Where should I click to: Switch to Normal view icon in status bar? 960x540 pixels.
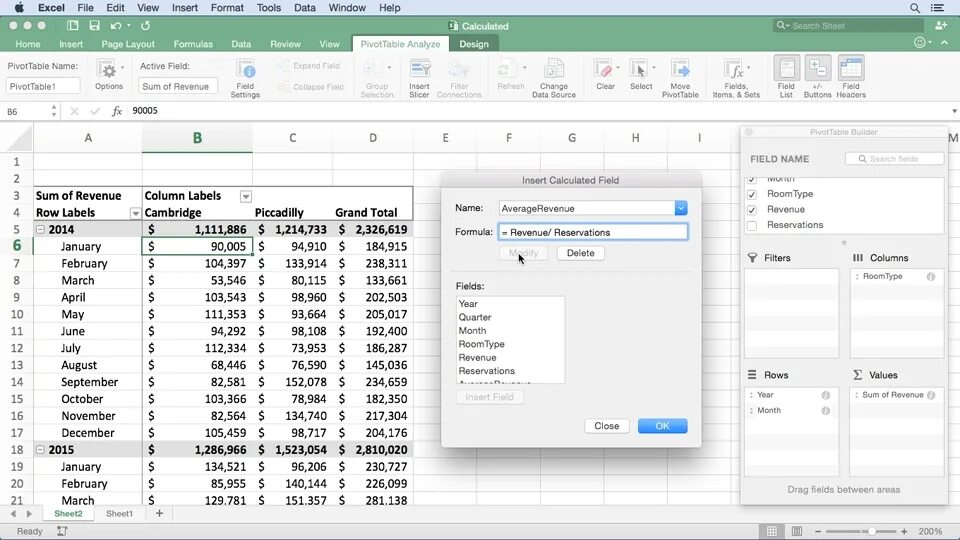pos(772,531)
